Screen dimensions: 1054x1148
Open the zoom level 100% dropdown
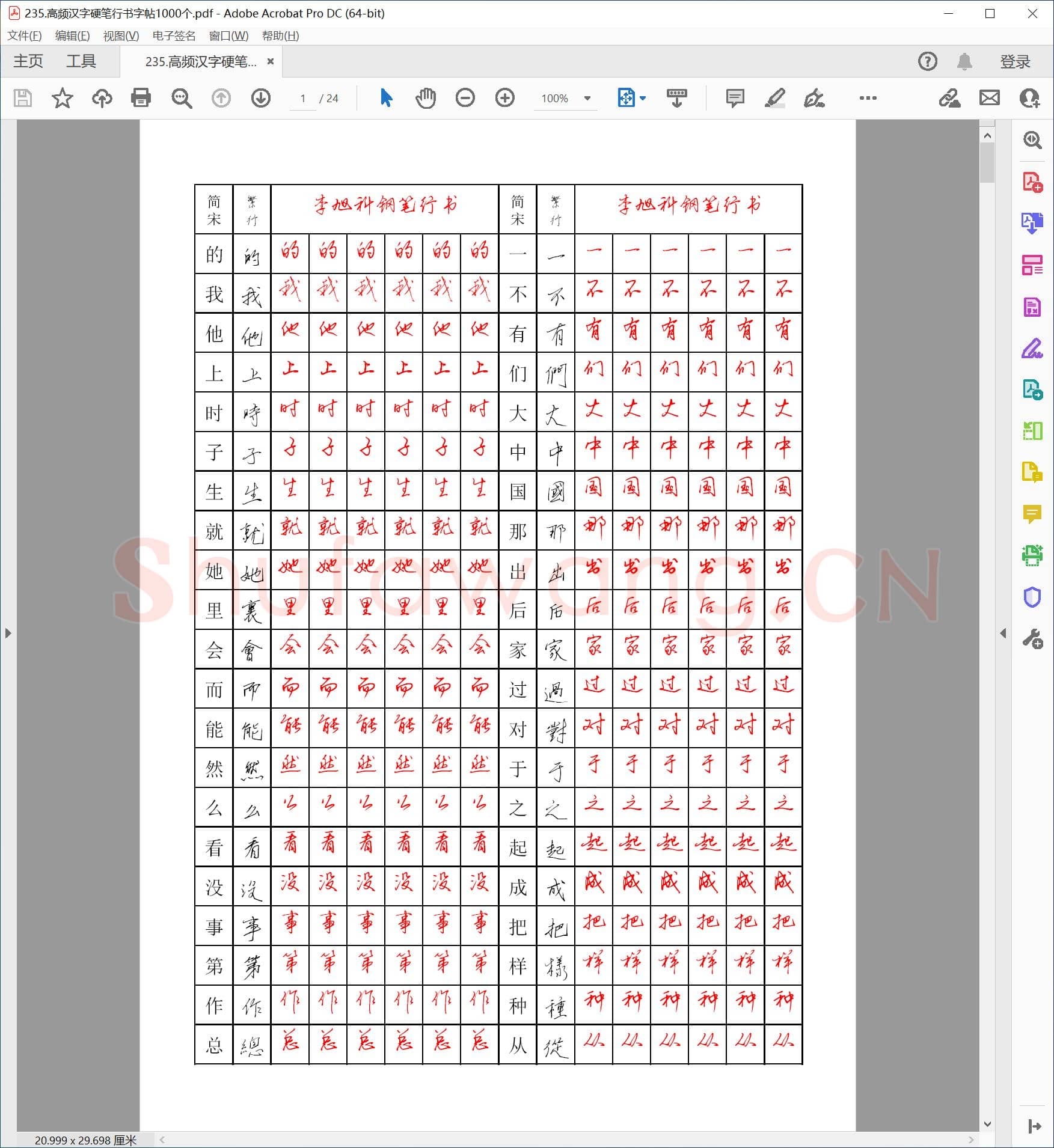click(x=564, y=98)
